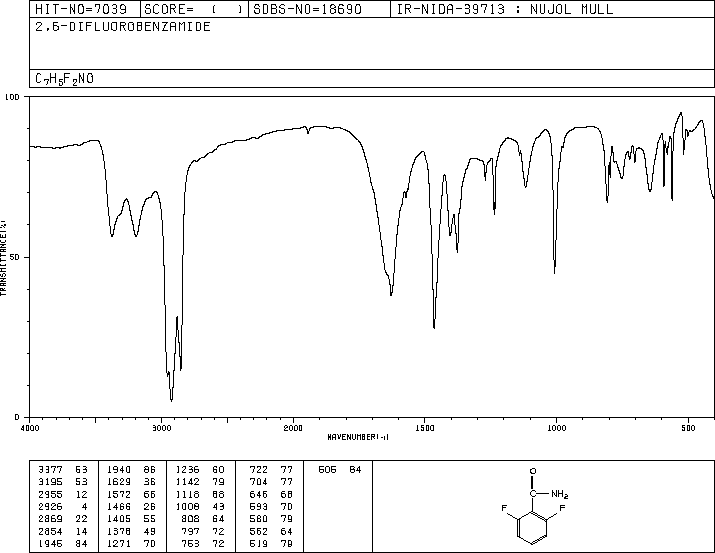
Task: Click the carbonyl O atom in the structure
Action: [533, 471]
